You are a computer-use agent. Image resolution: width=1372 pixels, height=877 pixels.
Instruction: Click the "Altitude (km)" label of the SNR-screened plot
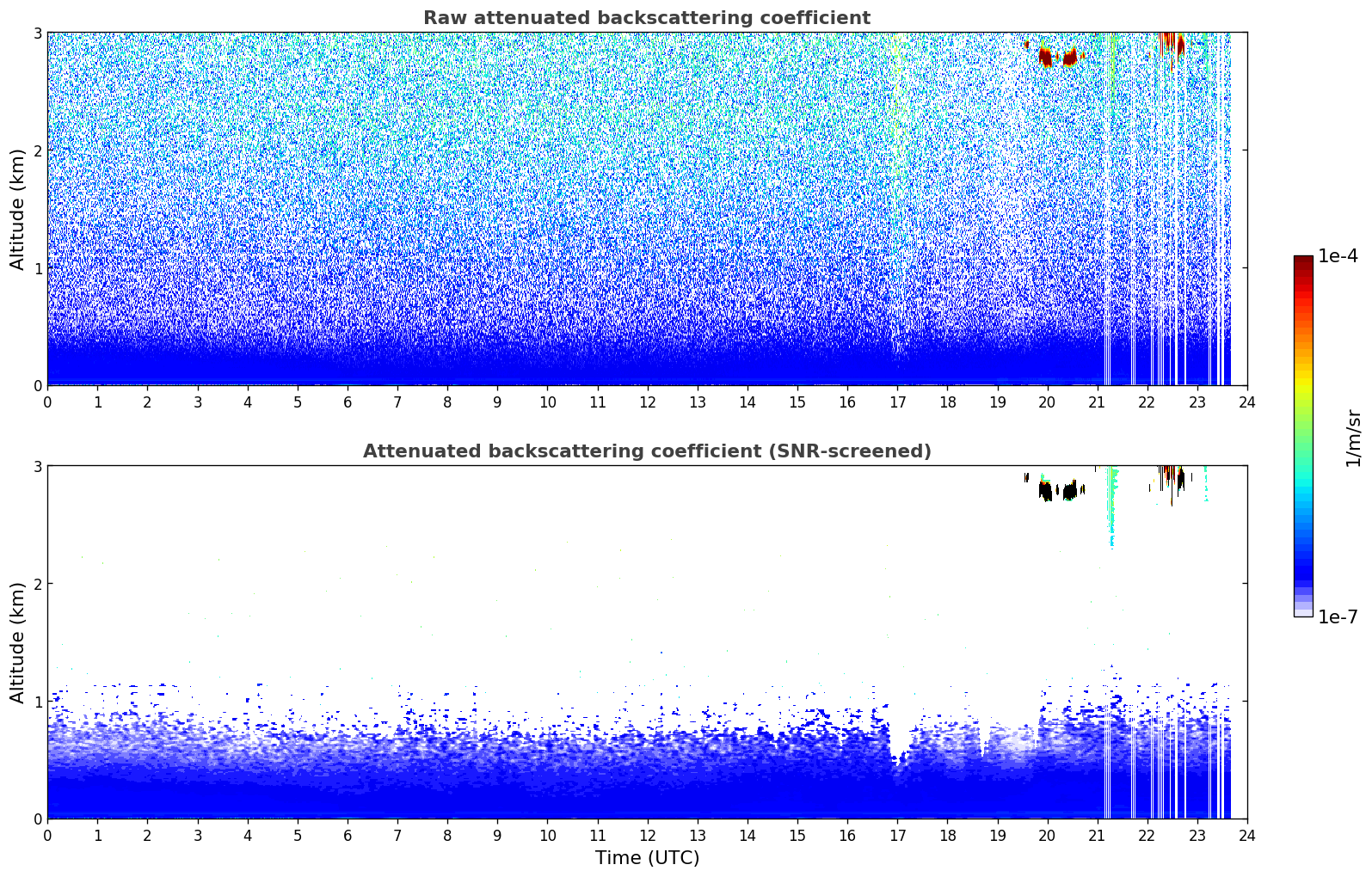click(17, 642)
